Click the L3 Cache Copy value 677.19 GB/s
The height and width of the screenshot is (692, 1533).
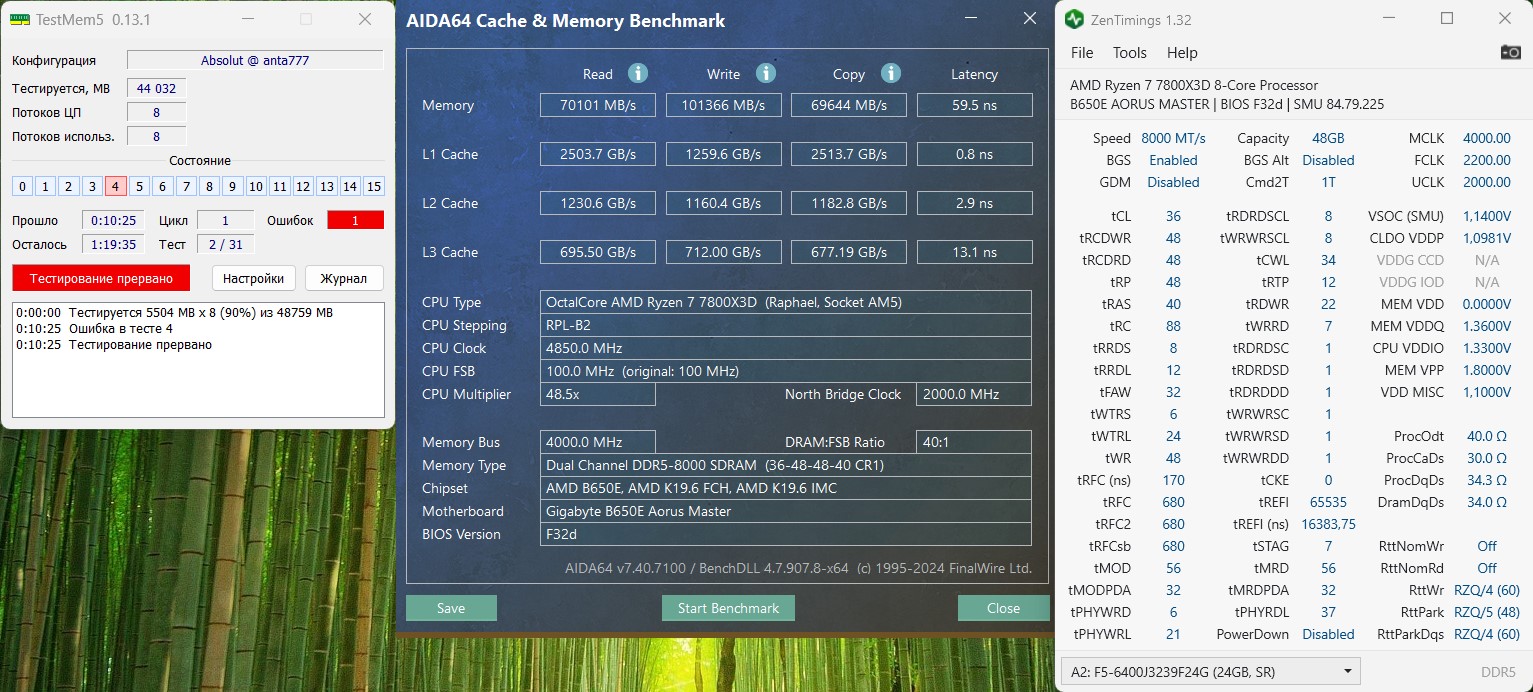tap(849, 252)
